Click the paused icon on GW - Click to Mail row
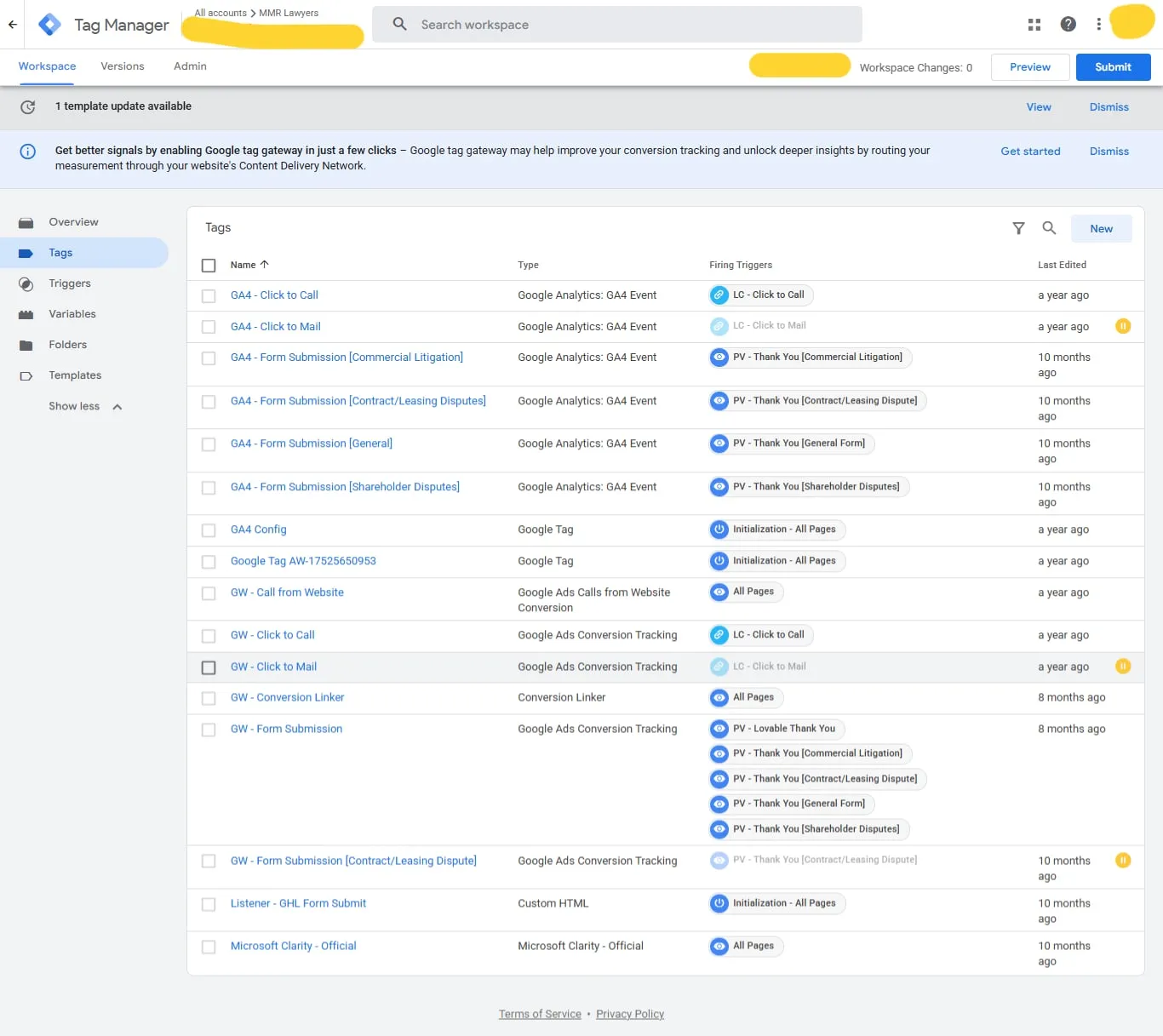The width and height of the screenshot is (1163, 1036). click(x=1123, y=667)
